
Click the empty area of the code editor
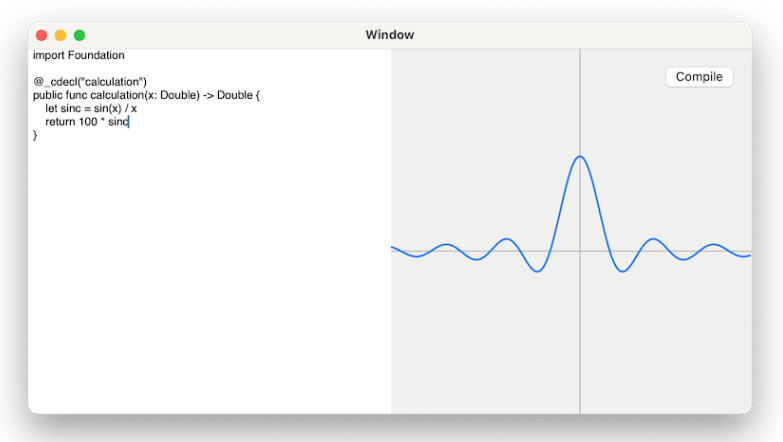(x=210, y=275)
